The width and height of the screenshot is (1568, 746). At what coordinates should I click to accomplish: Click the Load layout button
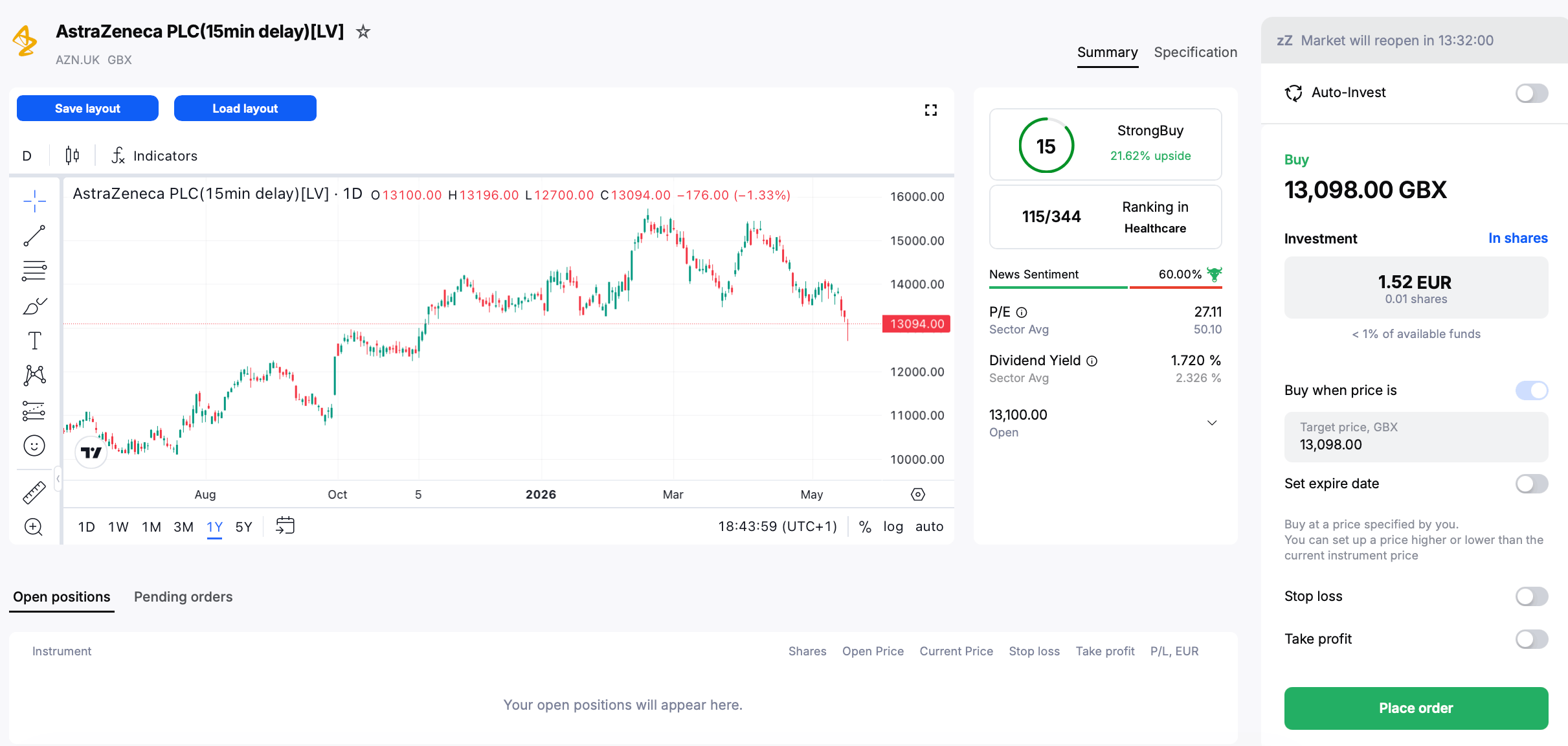(x=245, y=108)
